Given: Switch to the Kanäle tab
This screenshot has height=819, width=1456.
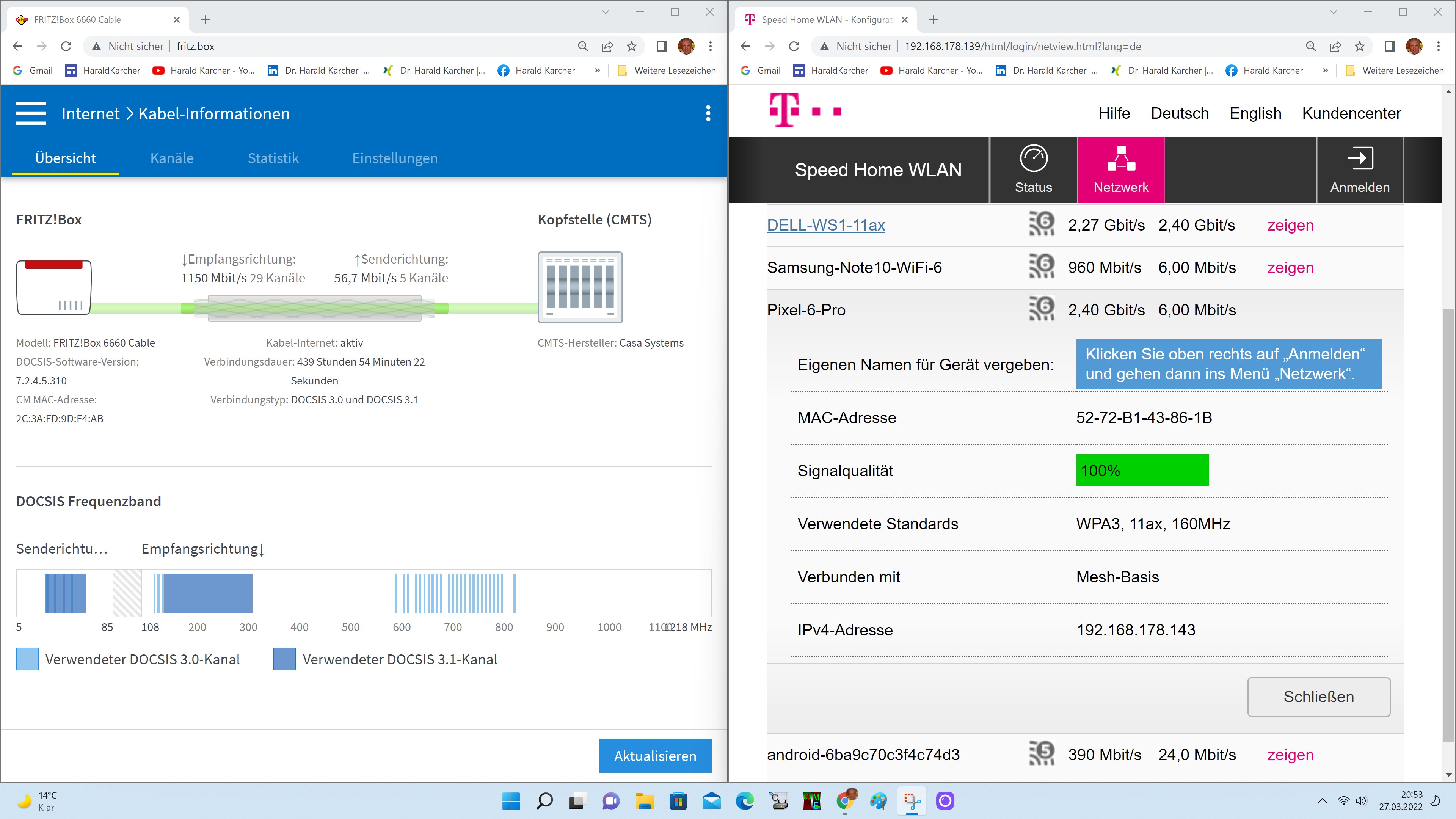Looking at the screenshot, I should pos(172,158).
